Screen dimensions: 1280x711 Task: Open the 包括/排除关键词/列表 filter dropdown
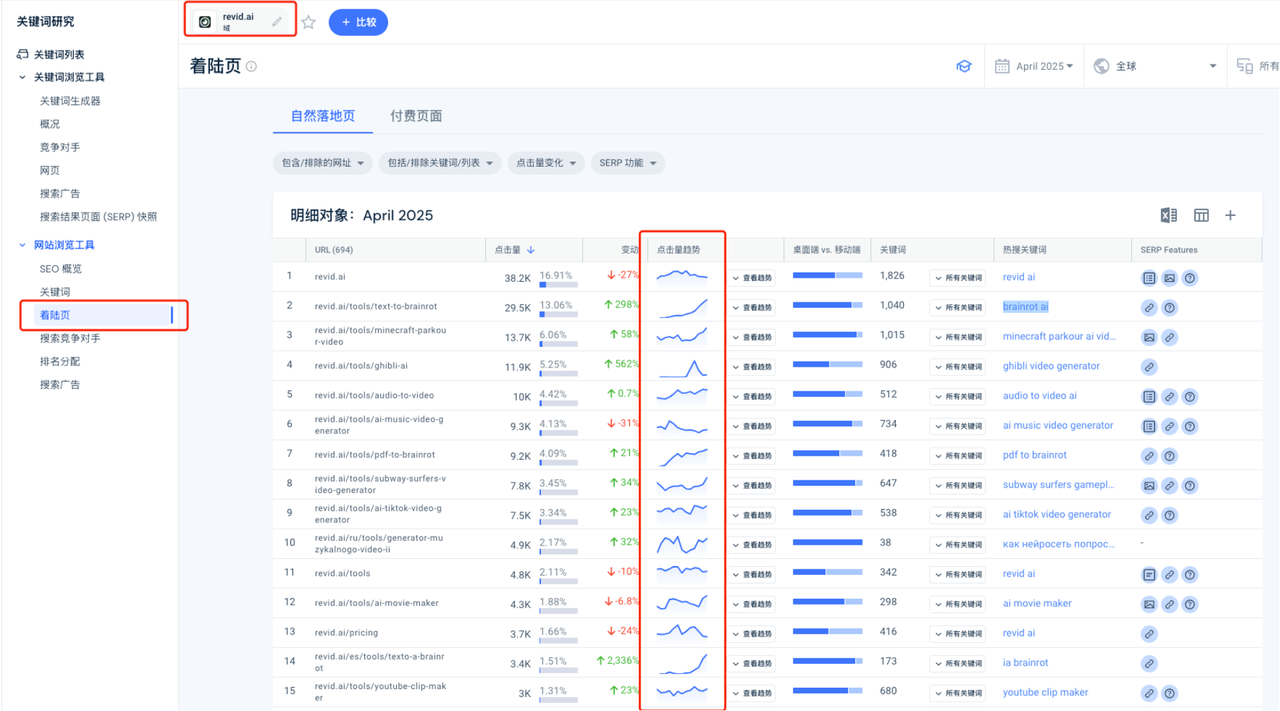440,163
